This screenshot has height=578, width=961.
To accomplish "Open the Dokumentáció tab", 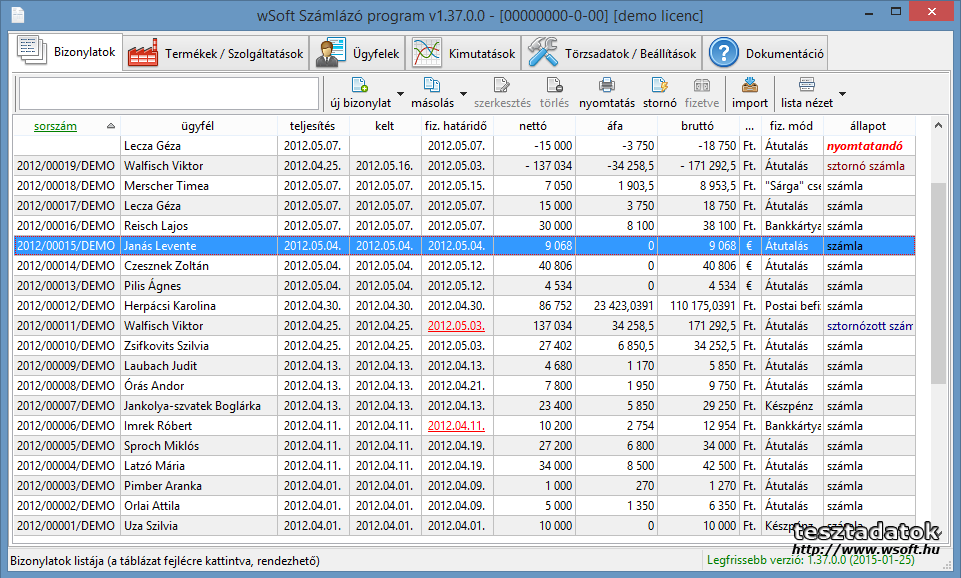I will tap(767, 53).
